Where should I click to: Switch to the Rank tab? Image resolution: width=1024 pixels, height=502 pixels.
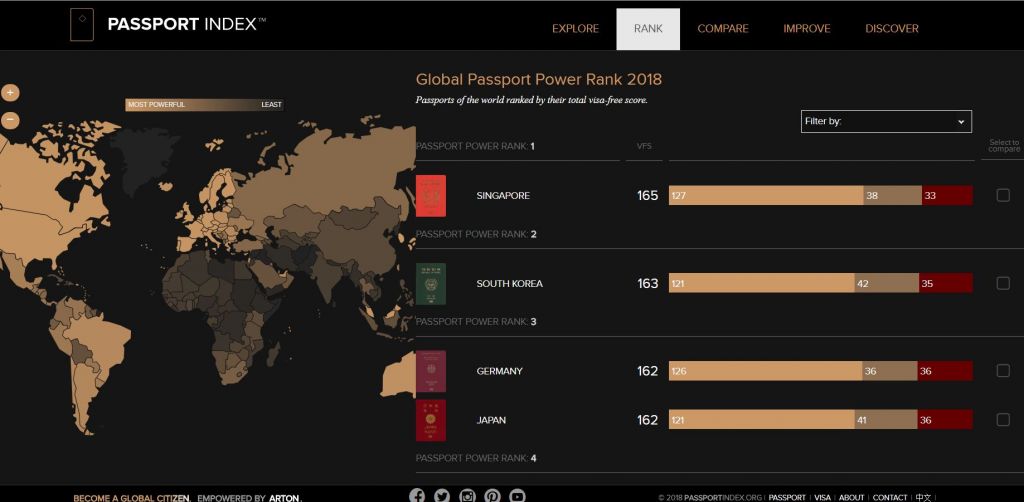coord(648,29)
